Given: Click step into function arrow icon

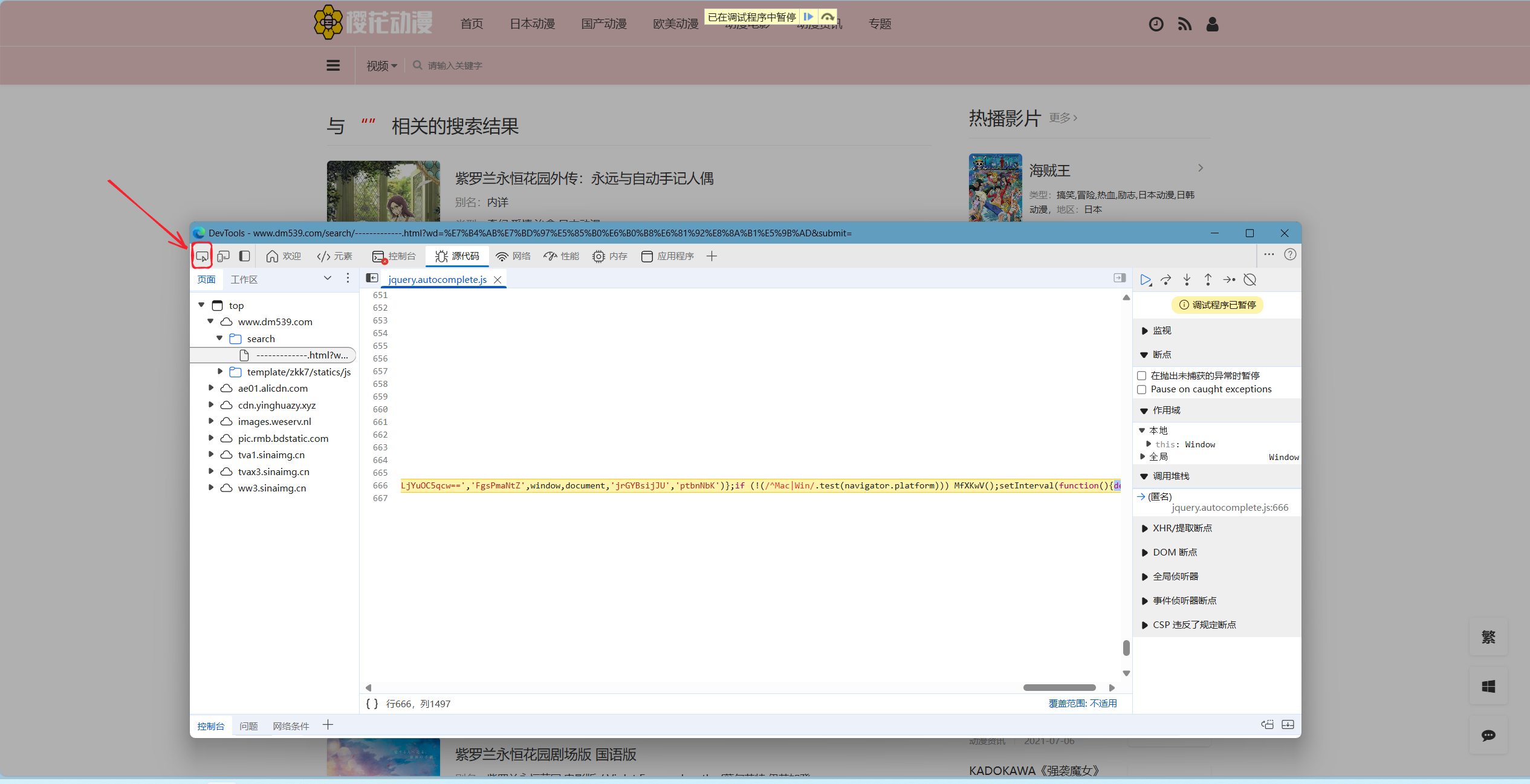Looking at the screenshot, I should pos(1187,280).
